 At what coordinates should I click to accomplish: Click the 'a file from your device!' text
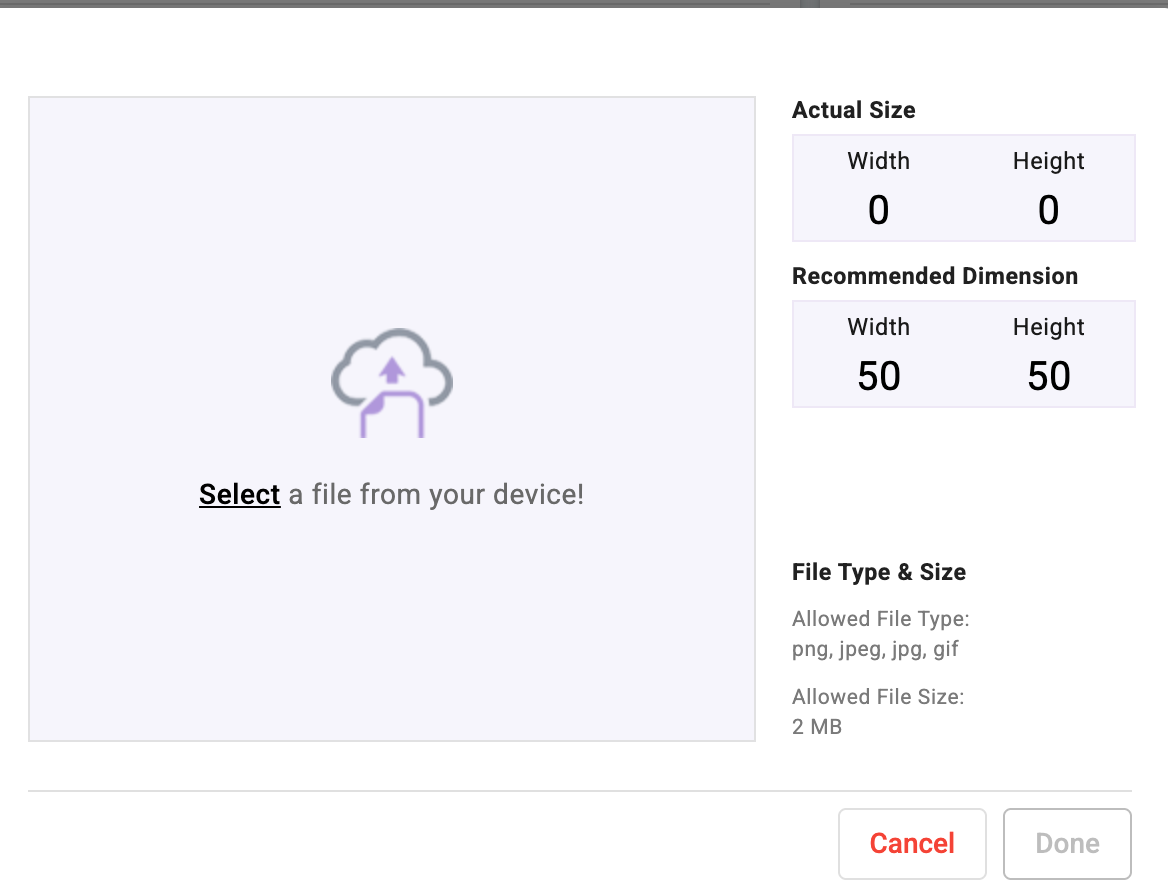(x=436, y=494)
